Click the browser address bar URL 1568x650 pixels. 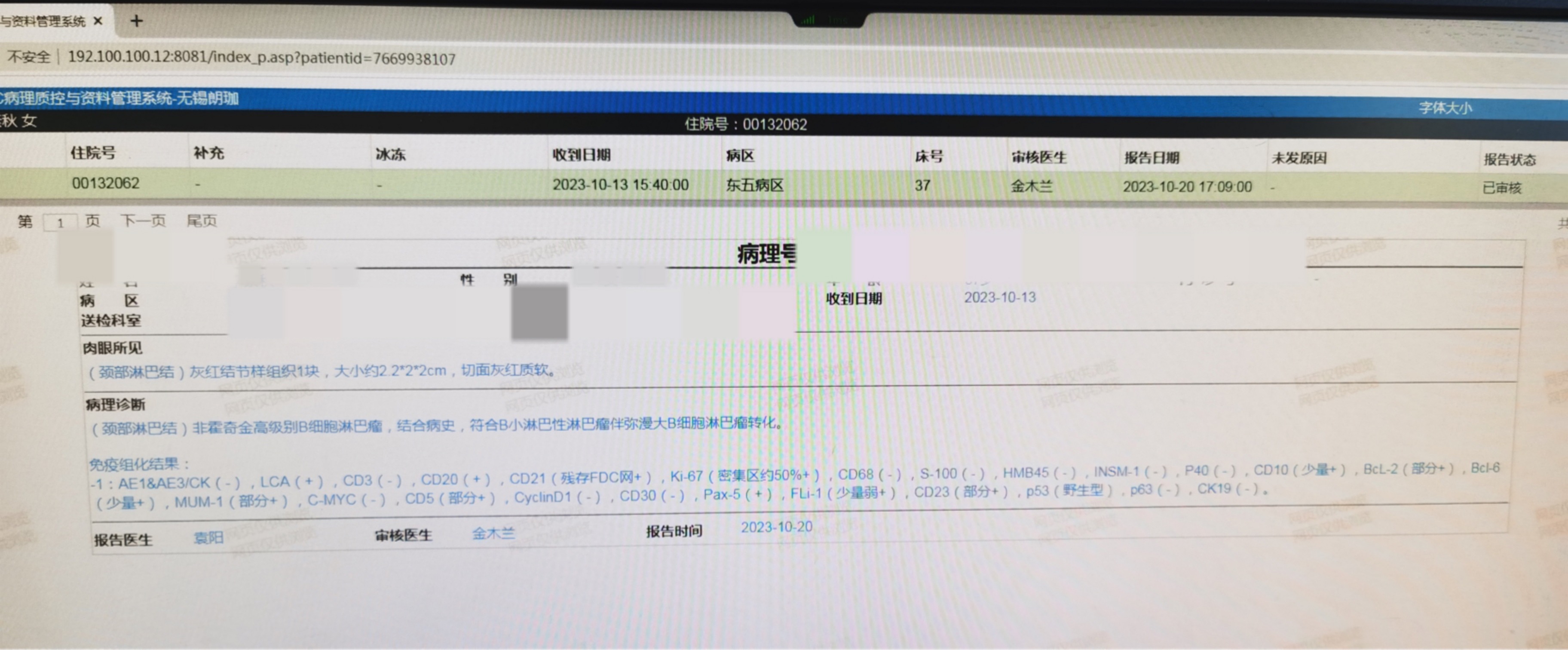pos(262,58)
